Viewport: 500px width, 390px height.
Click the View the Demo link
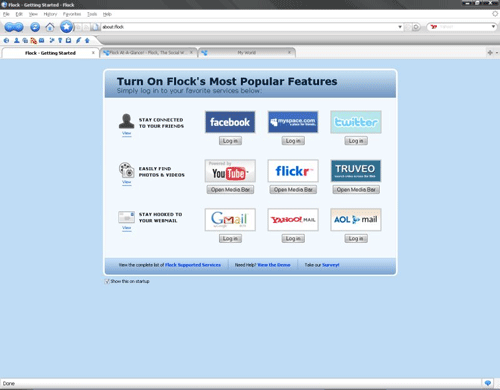[x=274, y=265]
